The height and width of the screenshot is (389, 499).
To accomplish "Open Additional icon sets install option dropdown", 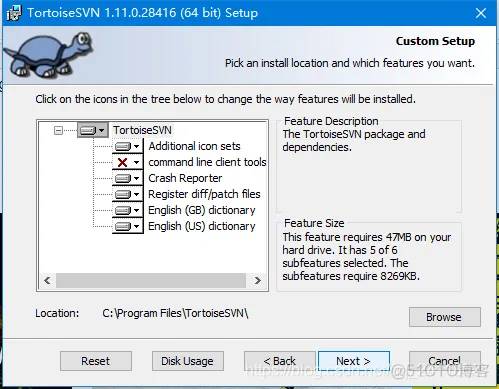I will (x=128, y=146).
